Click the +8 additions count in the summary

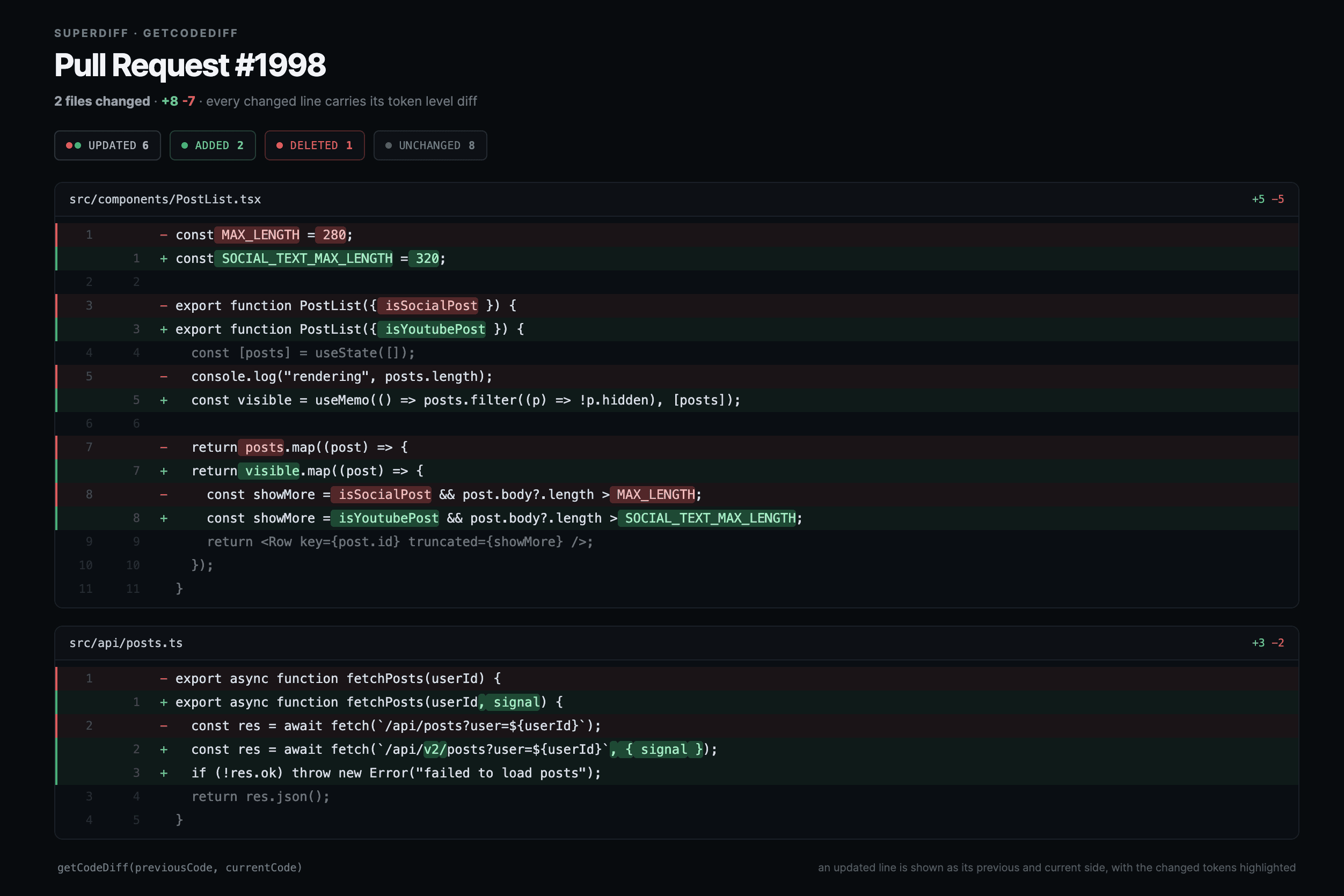click(x=170, y=101)
